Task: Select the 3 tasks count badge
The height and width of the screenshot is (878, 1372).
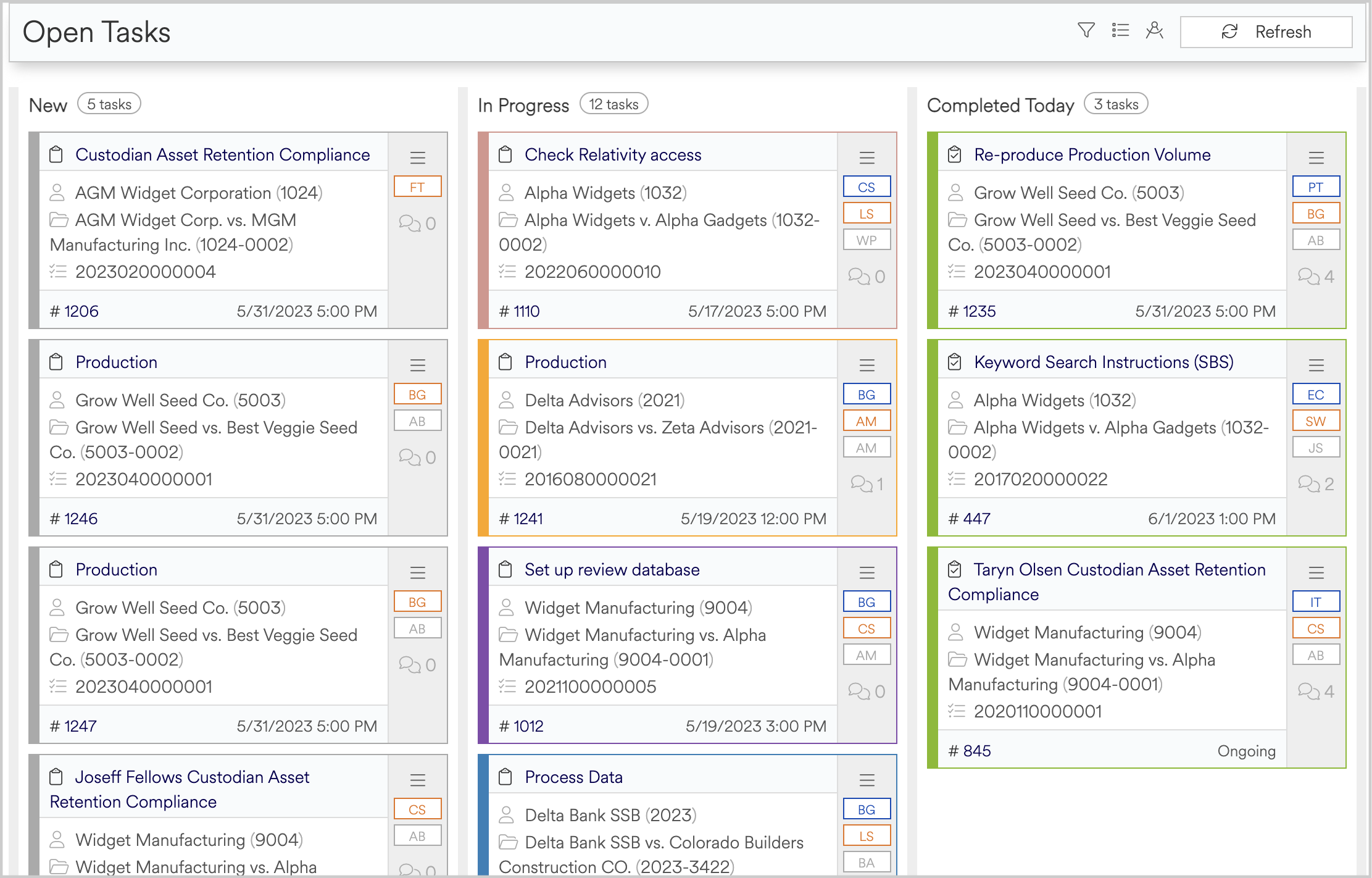Action: point(1116,104)
